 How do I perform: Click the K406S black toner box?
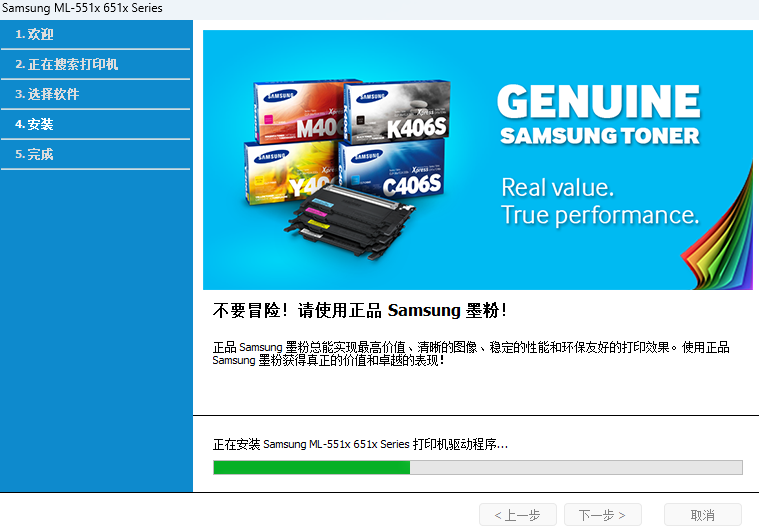click(x=397, y=110)
